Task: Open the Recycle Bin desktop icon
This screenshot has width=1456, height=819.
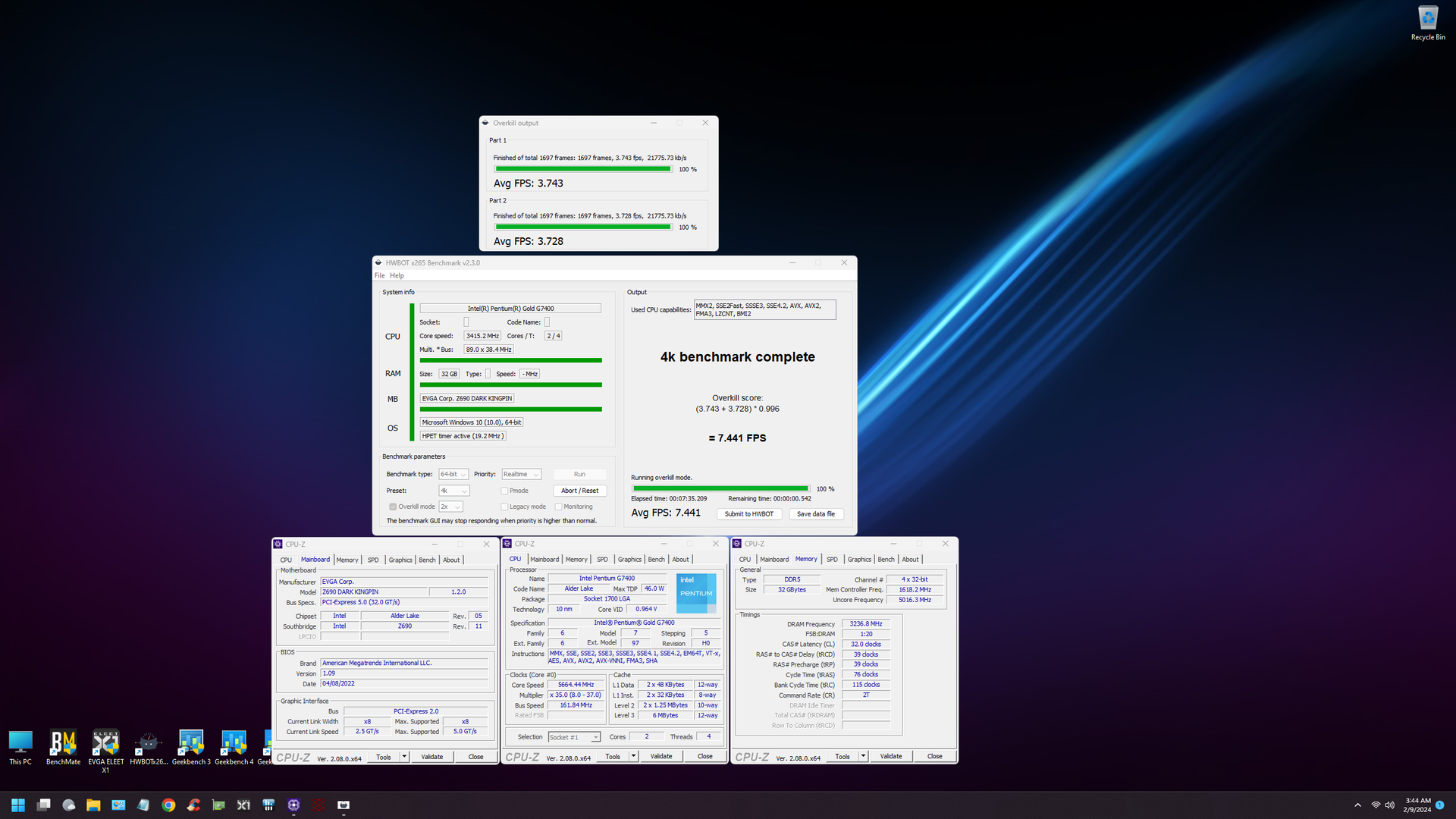Action: tap(1428, 23)
